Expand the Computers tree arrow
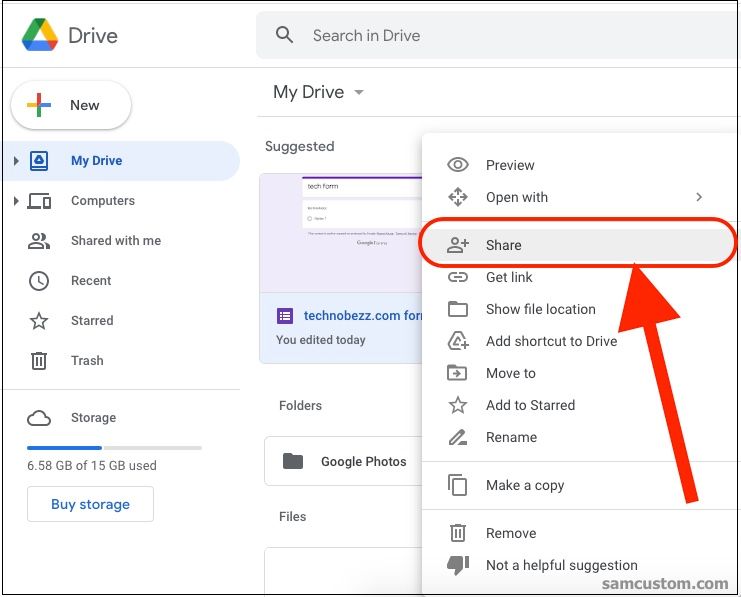The image size is (741, 597). (x=16, y=201)
